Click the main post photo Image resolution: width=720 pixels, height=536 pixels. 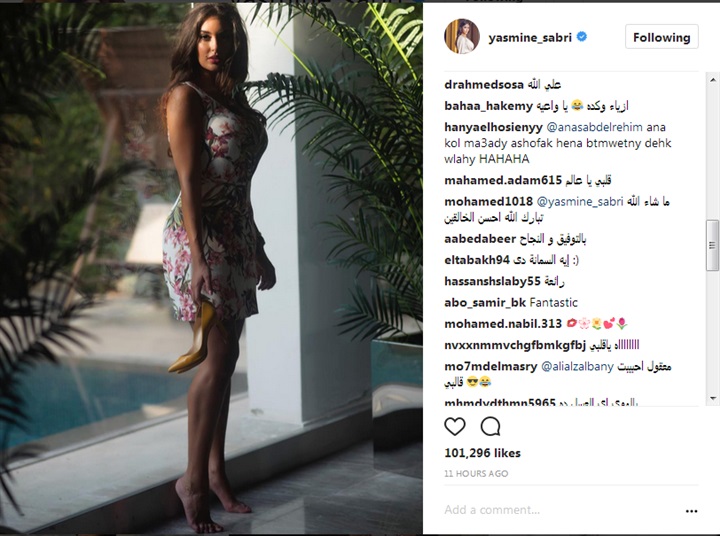(x=211, y=268)
